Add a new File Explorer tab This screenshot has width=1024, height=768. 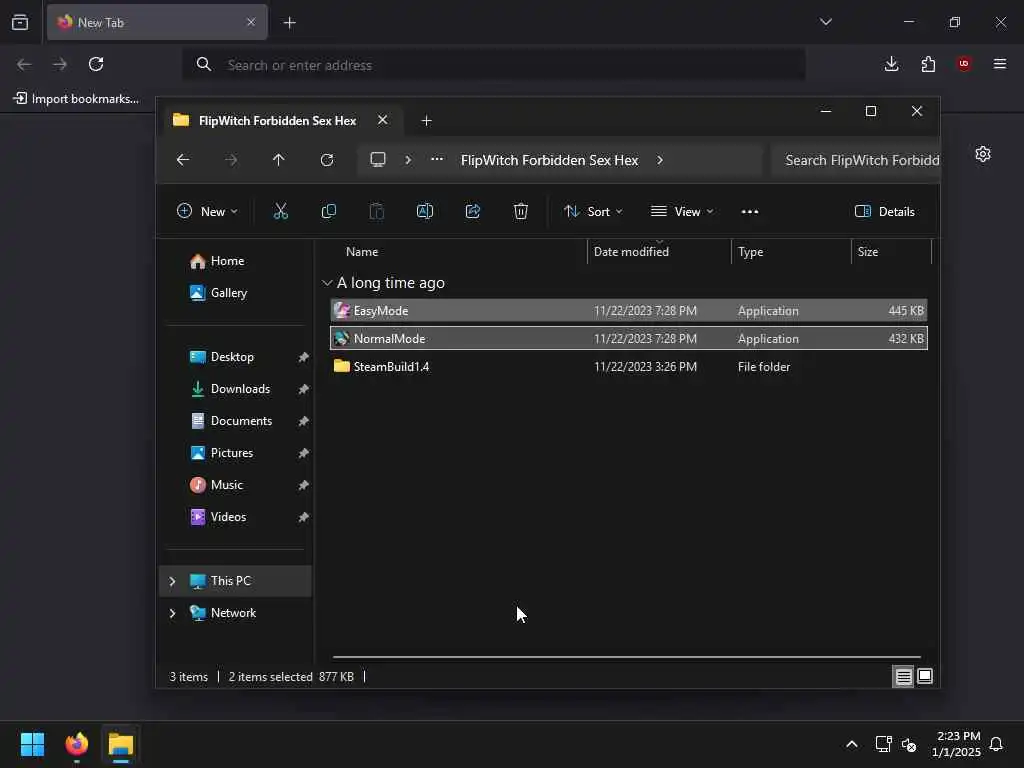426,121
